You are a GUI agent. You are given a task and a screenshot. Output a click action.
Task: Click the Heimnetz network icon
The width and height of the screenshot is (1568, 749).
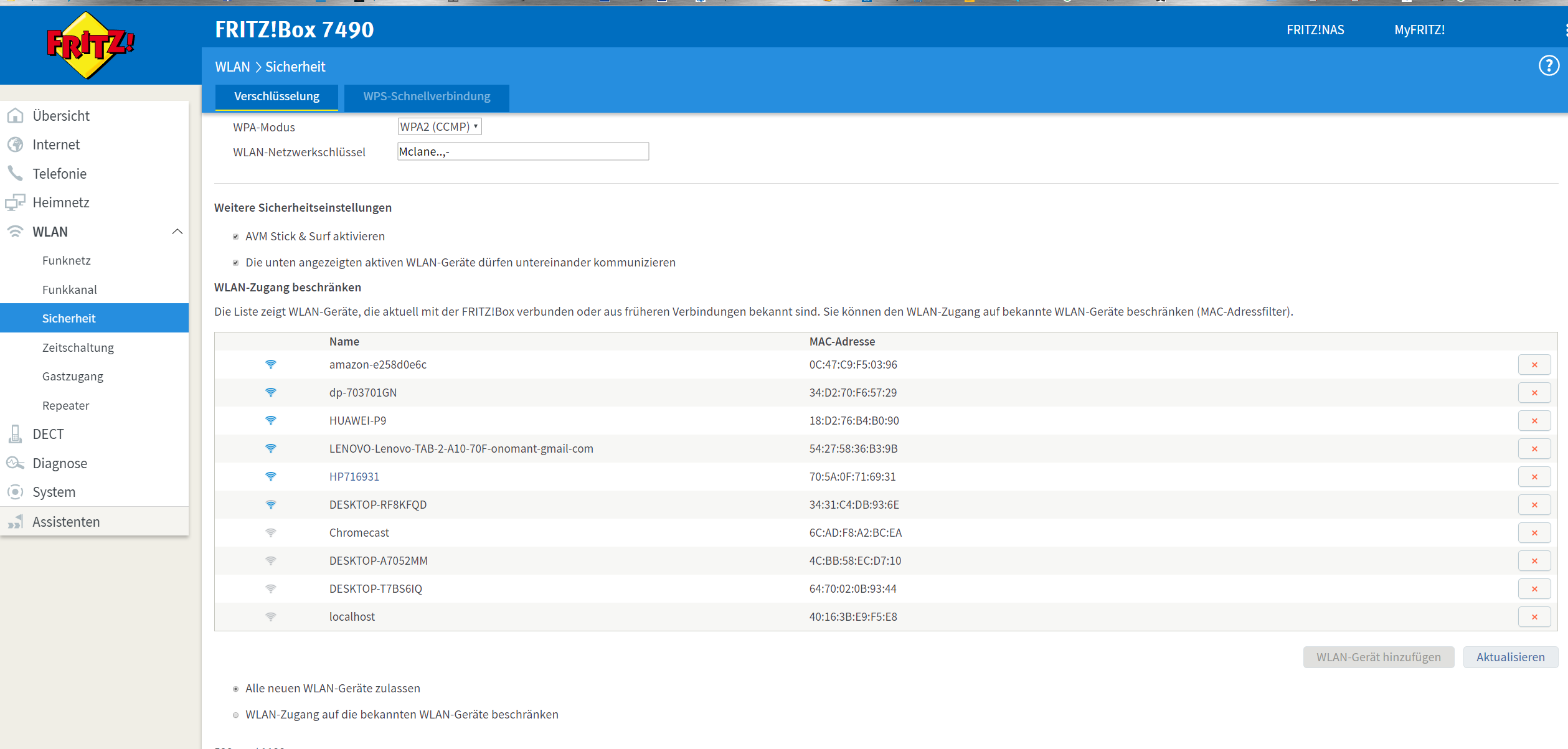(15, 202)
